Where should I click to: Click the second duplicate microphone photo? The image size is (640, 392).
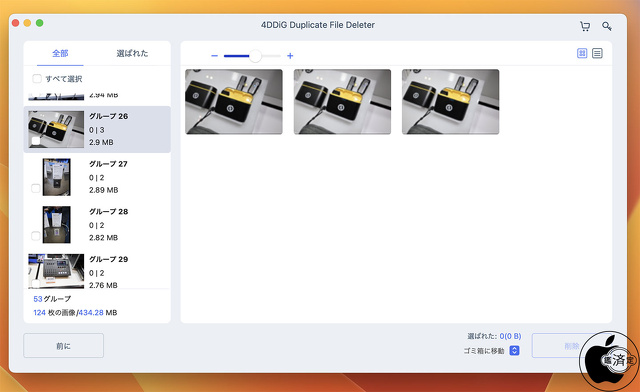click(x=342, y=102)
